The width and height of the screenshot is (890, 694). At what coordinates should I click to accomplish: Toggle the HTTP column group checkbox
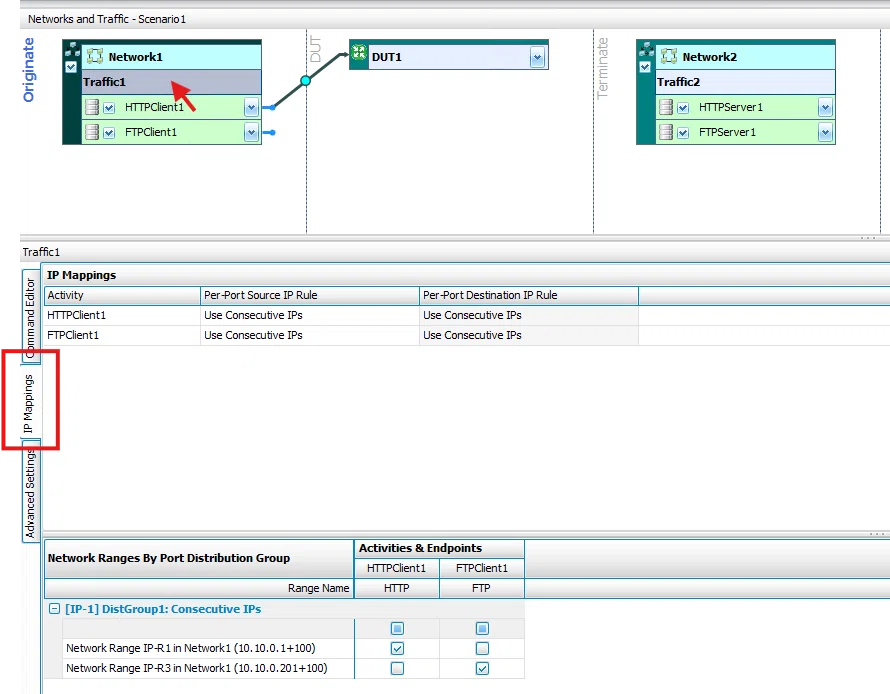[397, 628]
